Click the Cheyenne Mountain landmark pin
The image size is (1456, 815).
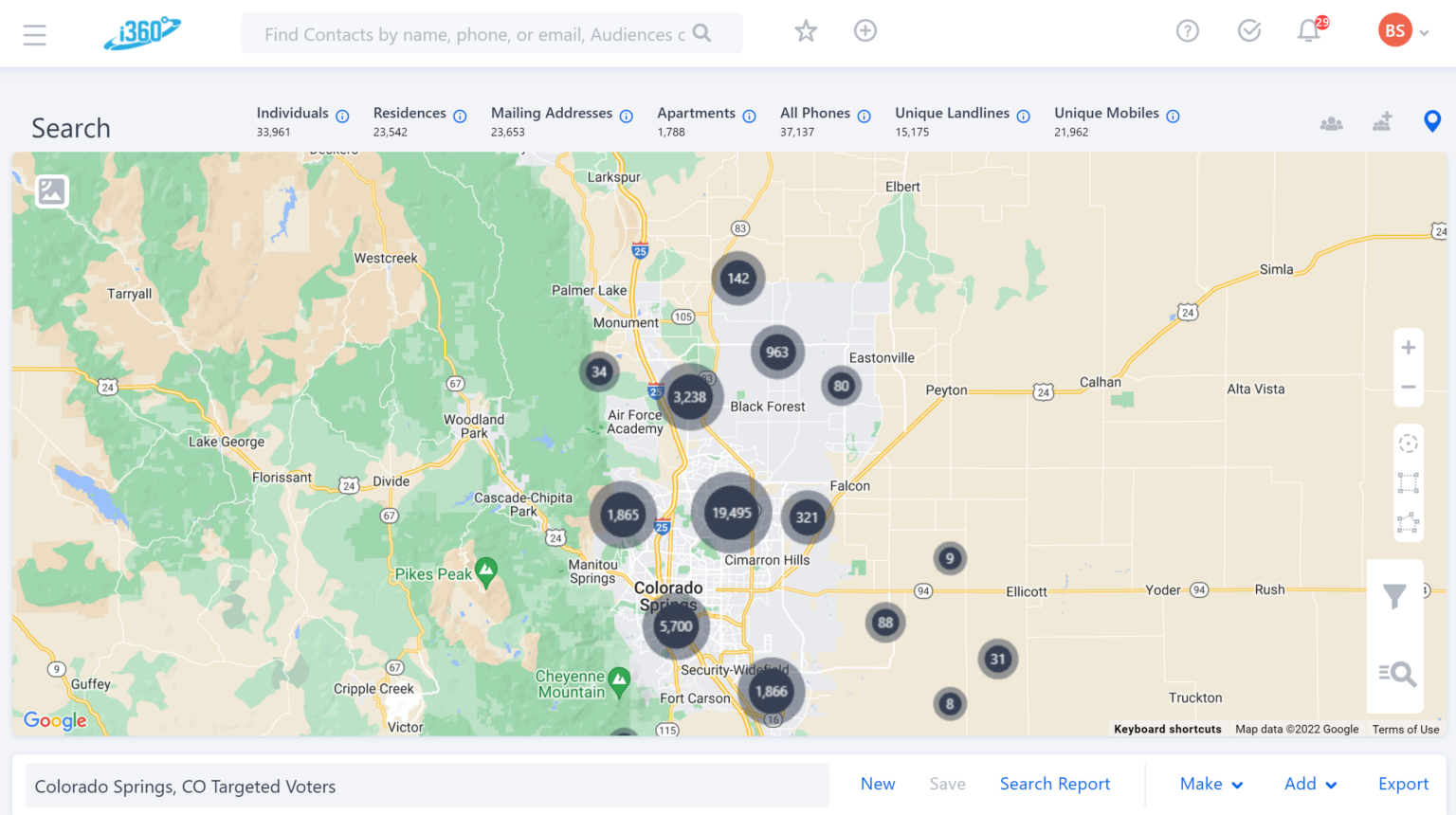tap(619, 681)
